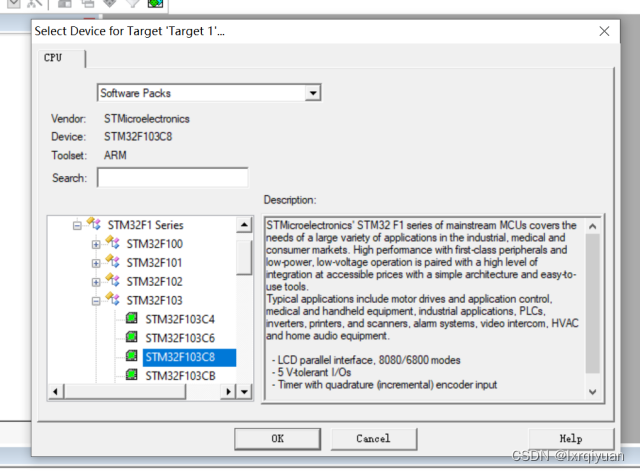The image size is (640, 473).
Task: Click the description scroll up arrow
Action: (593, 226)
